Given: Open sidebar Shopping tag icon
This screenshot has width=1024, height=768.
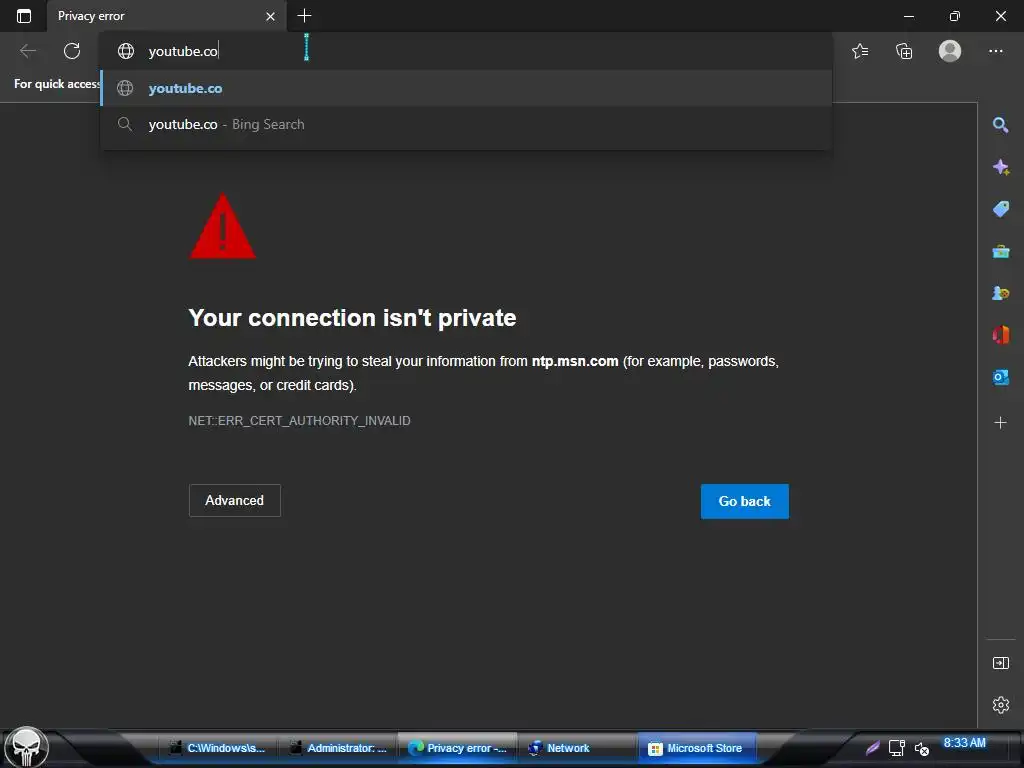Looking at the screenshot, I should pyautogui.click(x=1000, y=209).
